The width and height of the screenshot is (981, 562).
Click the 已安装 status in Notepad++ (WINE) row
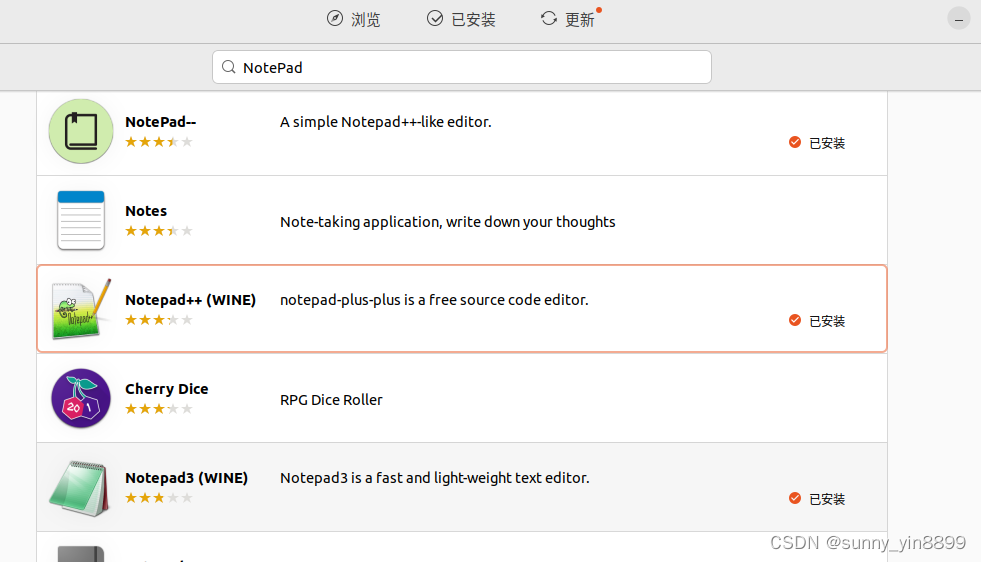[x=826, y=321]
